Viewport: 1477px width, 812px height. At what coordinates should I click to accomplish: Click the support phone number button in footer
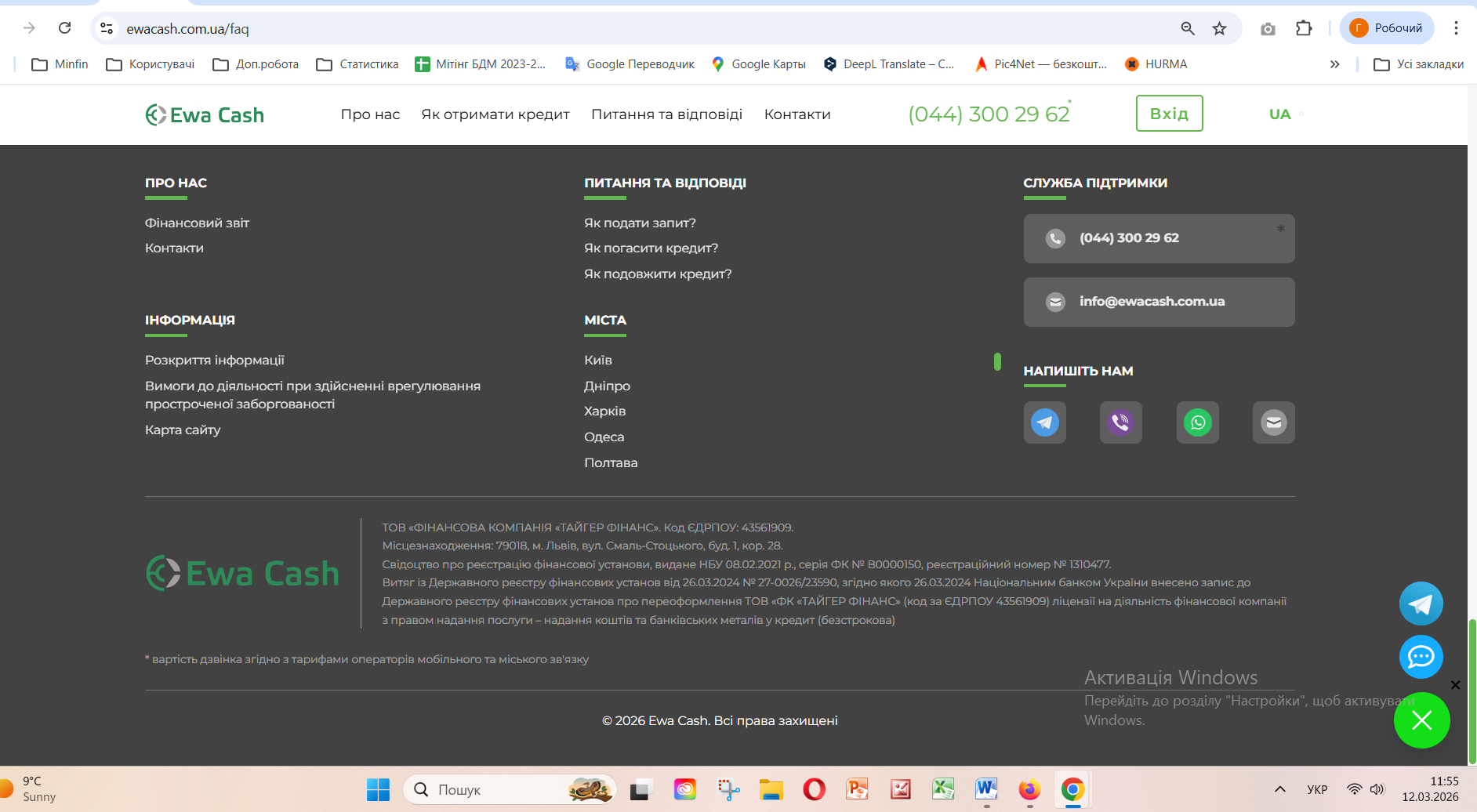[1159, 238]
